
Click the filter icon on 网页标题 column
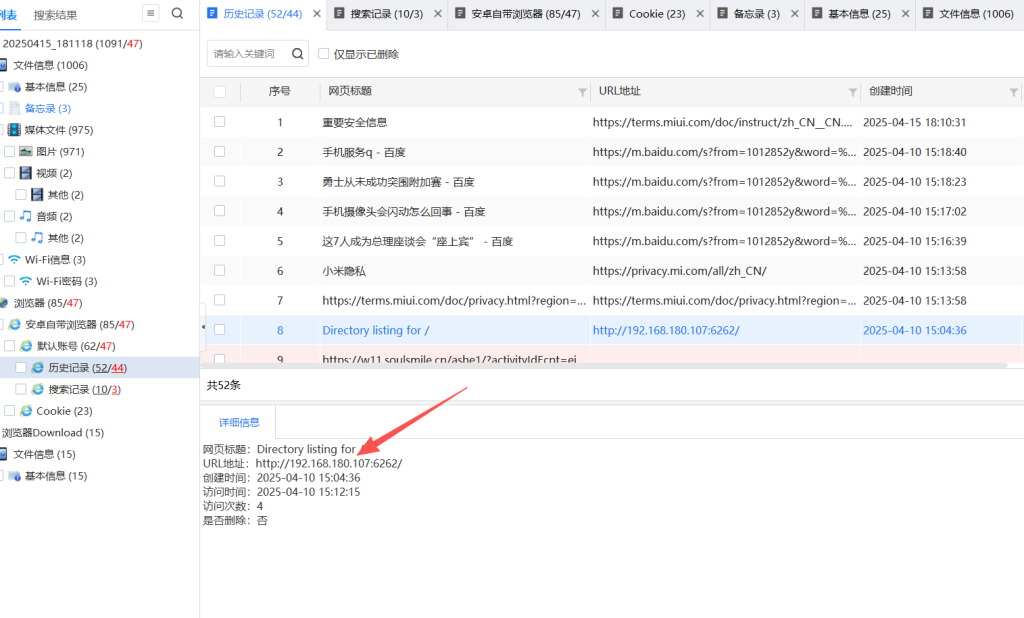coord(582,92)
